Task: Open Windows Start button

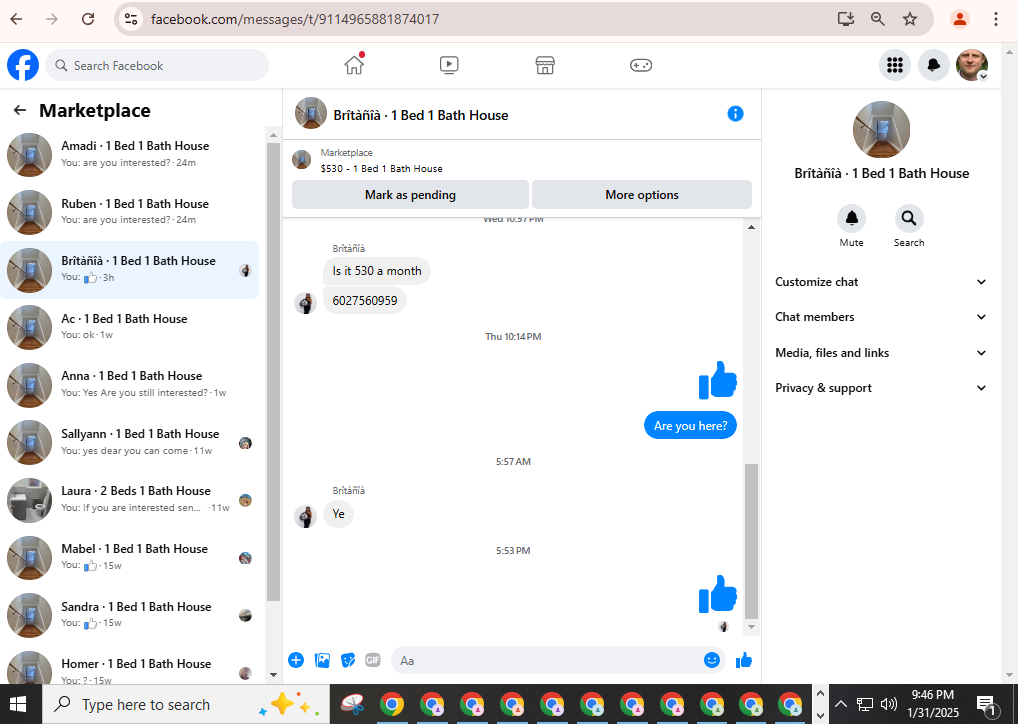Action: coord(18,704)
